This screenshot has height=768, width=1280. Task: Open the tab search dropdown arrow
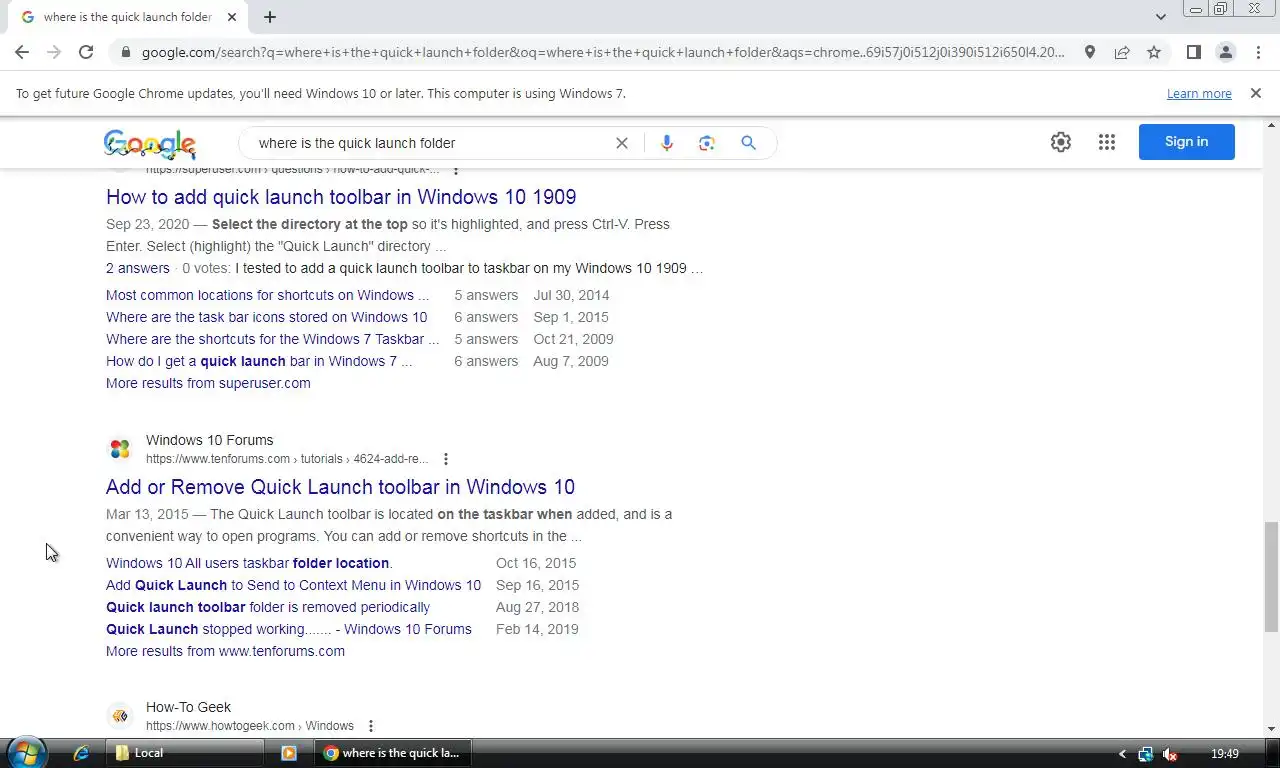click(1160, 17)
